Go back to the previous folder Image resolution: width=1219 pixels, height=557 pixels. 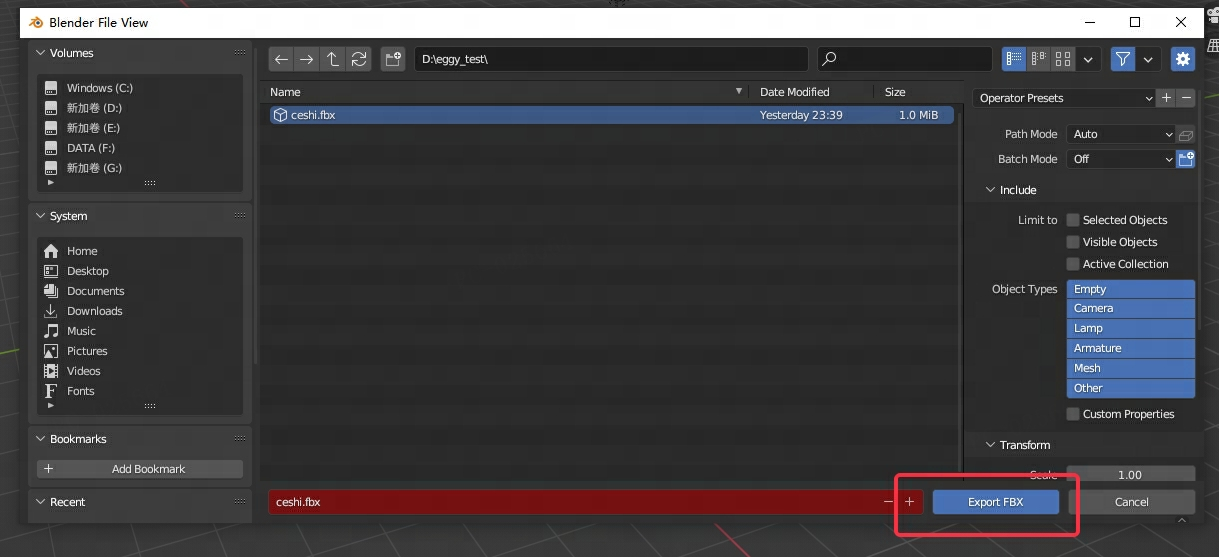coord(282,59)
